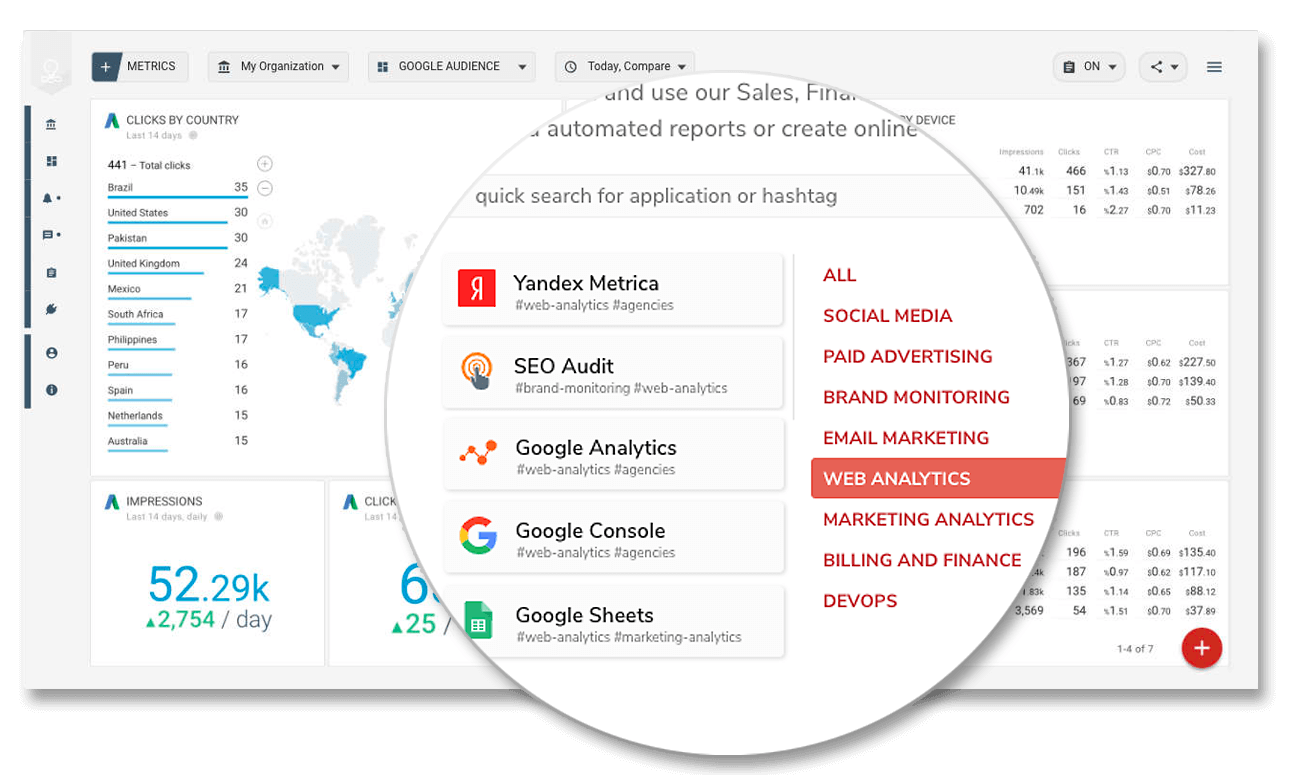
Task: Click the 441 Total clicks label
Action: [x=149, y=165]
